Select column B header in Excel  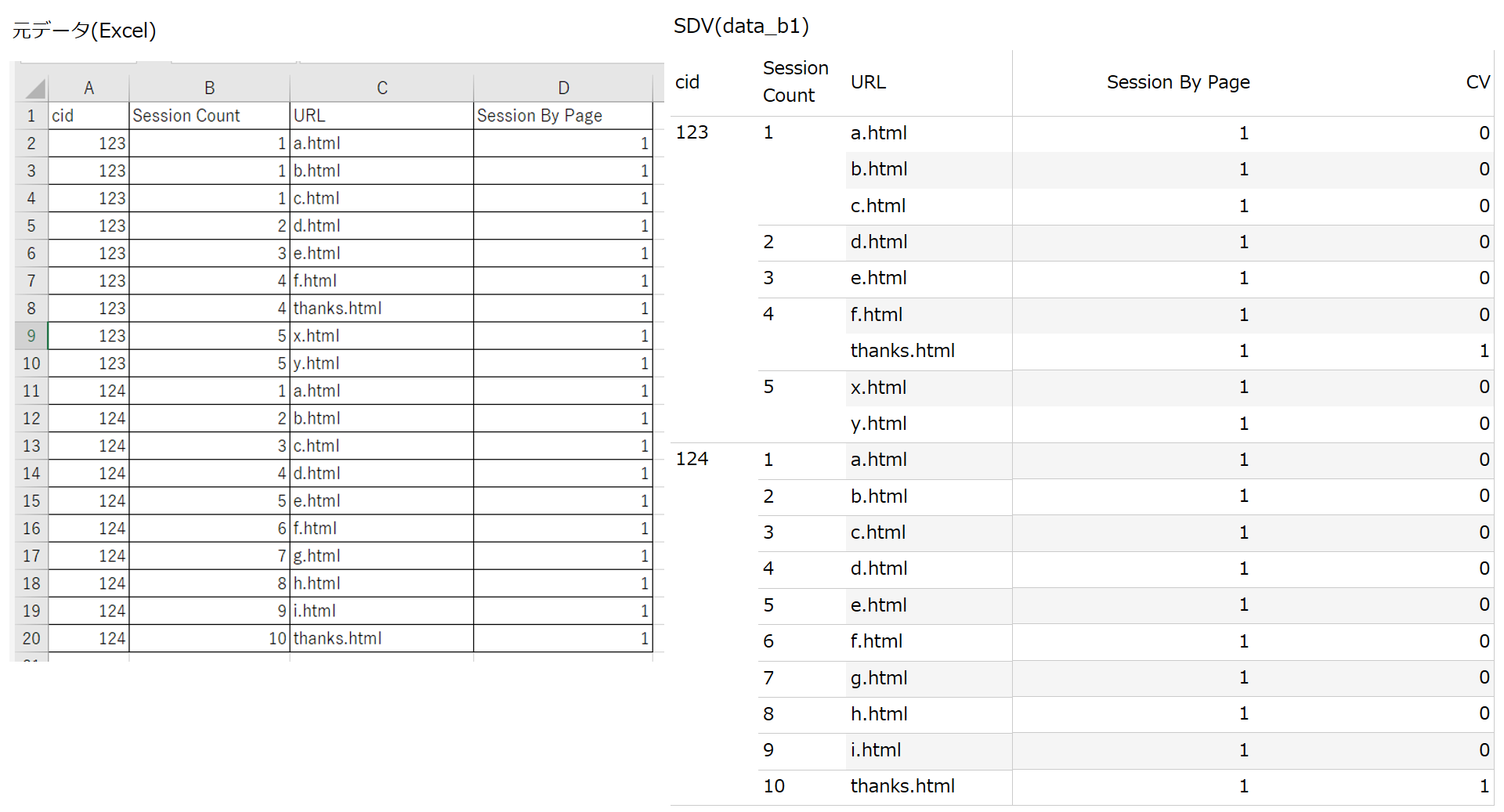pos(209,88)
